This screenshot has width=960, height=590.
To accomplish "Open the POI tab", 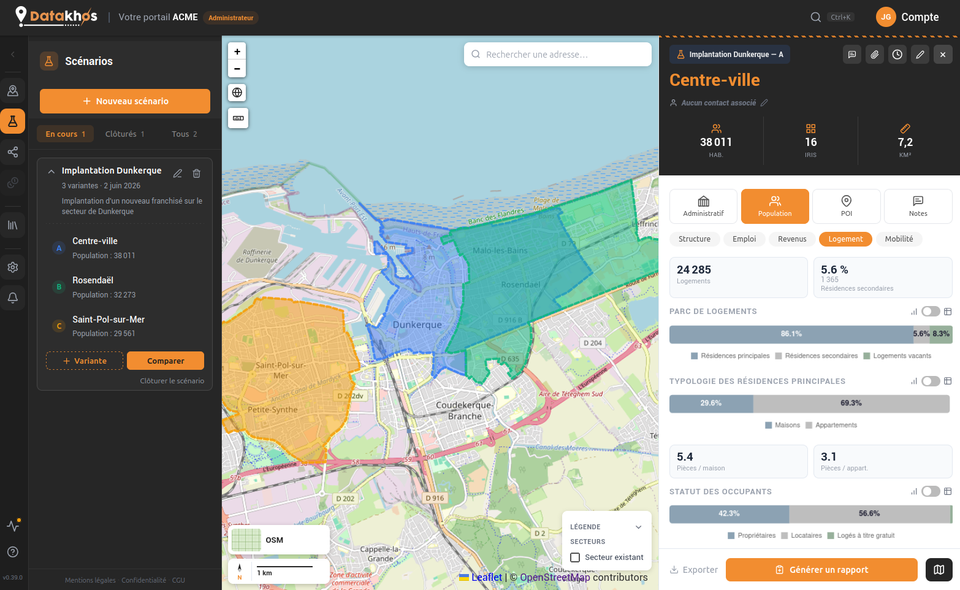I will 846,206.
